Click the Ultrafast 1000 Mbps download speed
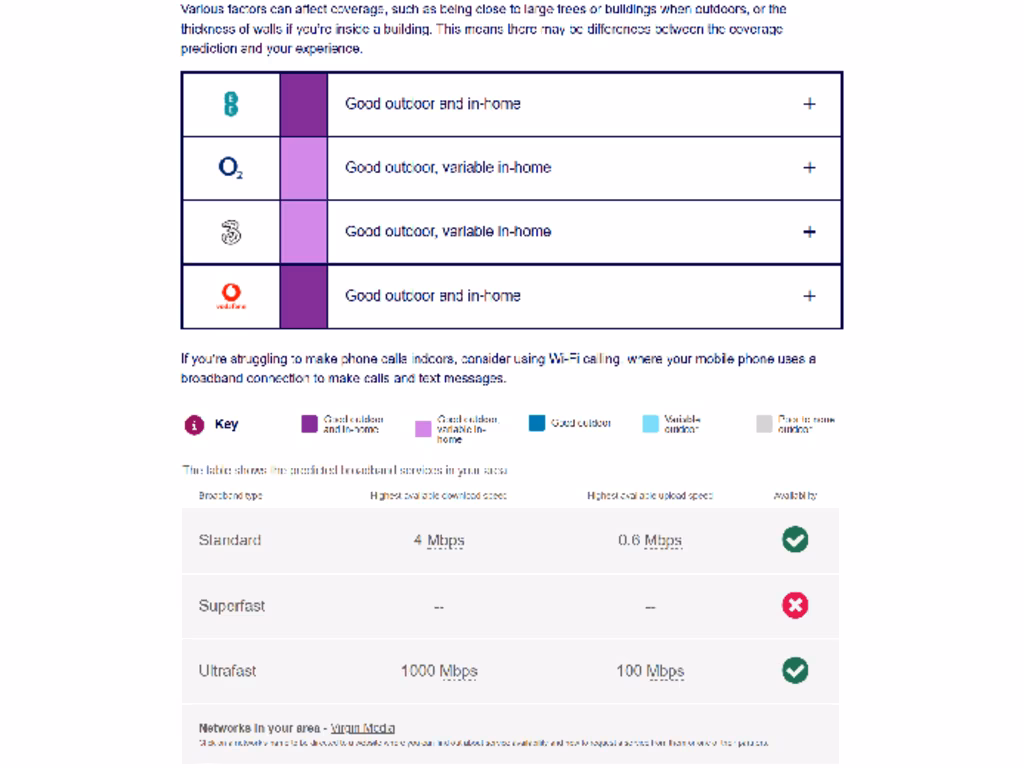The image size is (1024, 768). pos(439,670)
